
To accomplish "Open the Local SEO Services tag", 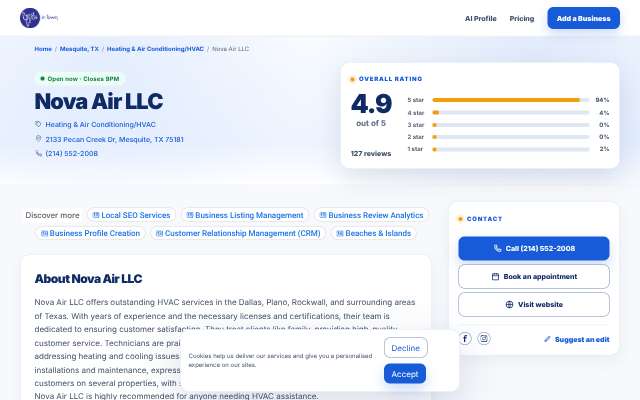I will coord(131,215).
